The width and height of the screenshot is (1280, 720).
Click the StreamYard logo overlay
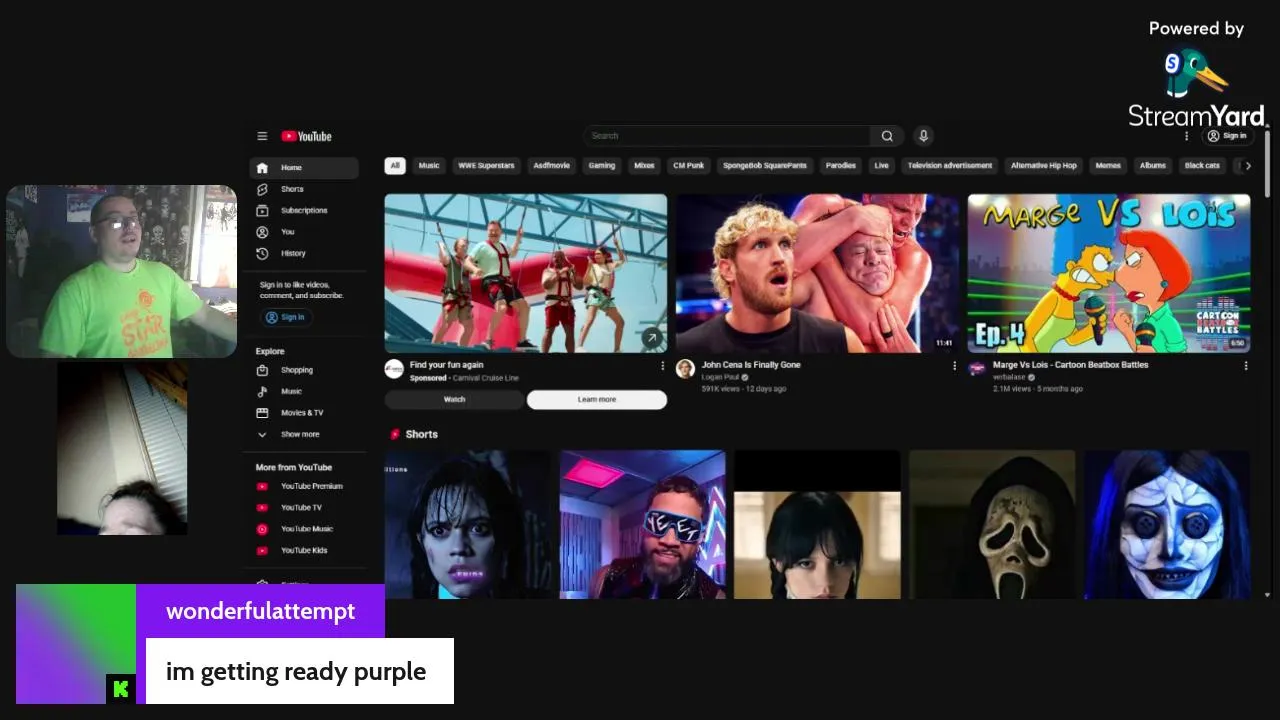tap(1197, 88)
